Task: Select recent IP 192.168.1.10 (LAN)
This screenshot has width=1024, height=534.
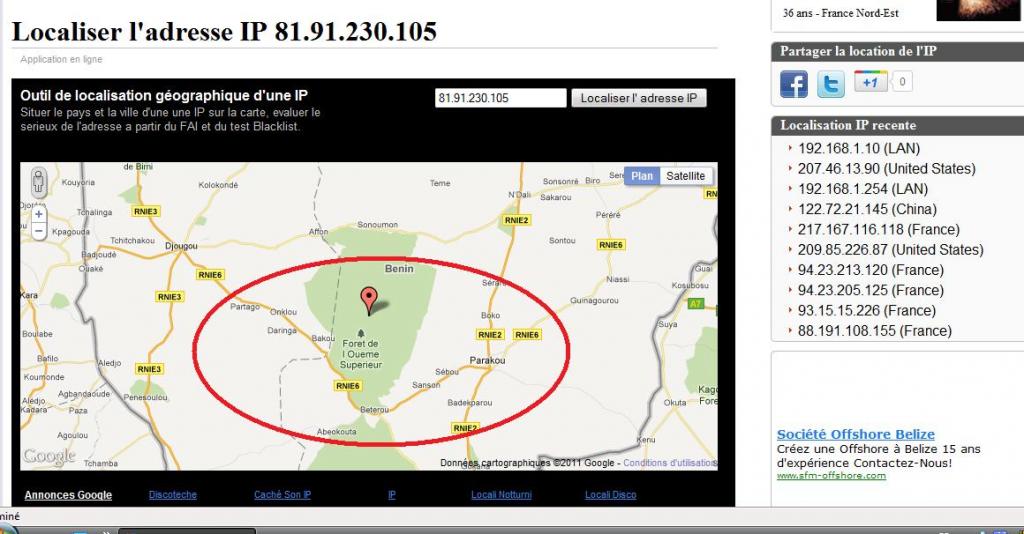Action: (859, 148)
